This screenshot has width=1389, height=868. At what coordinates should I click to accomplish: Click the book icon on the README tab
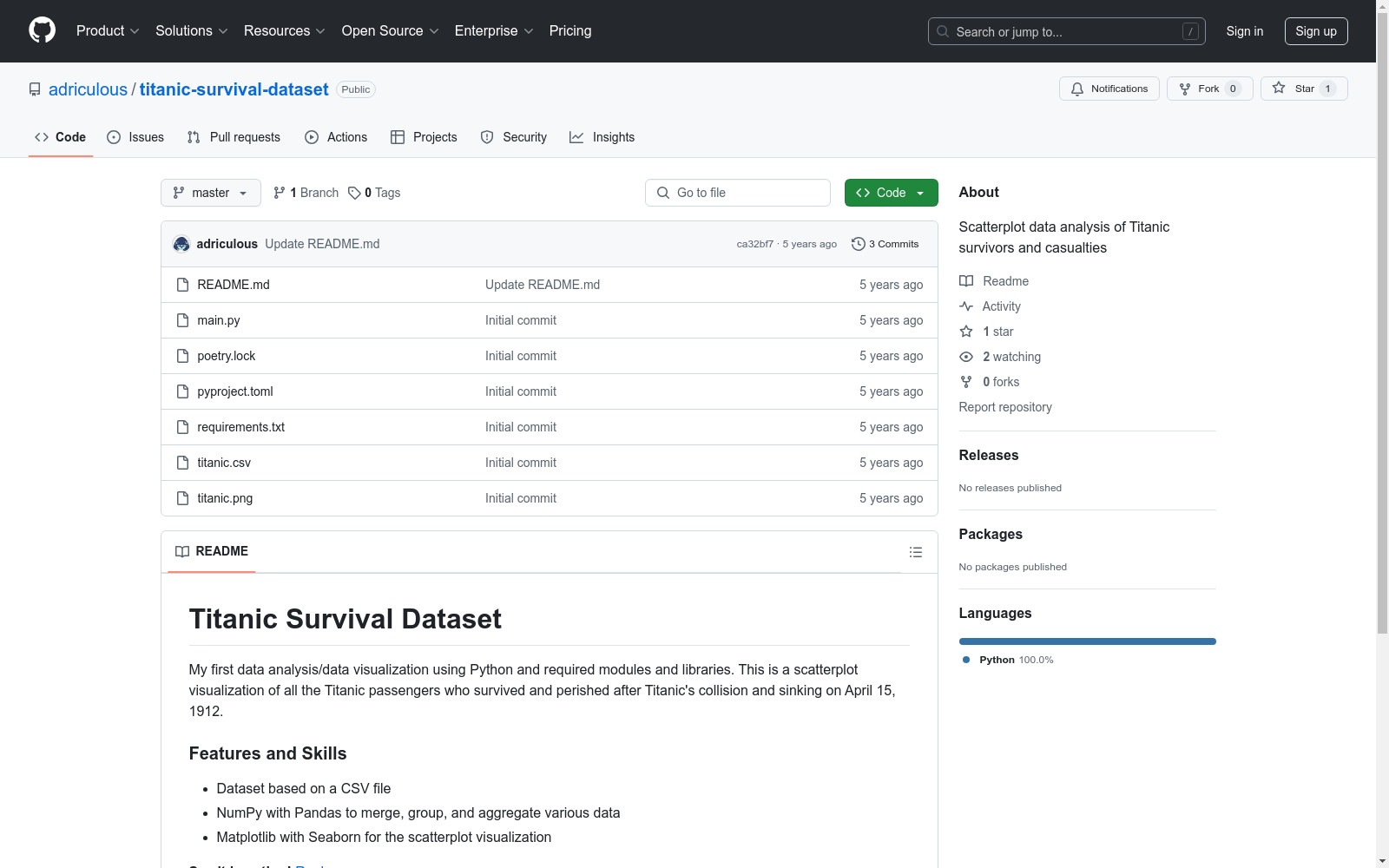pos(182,551)
